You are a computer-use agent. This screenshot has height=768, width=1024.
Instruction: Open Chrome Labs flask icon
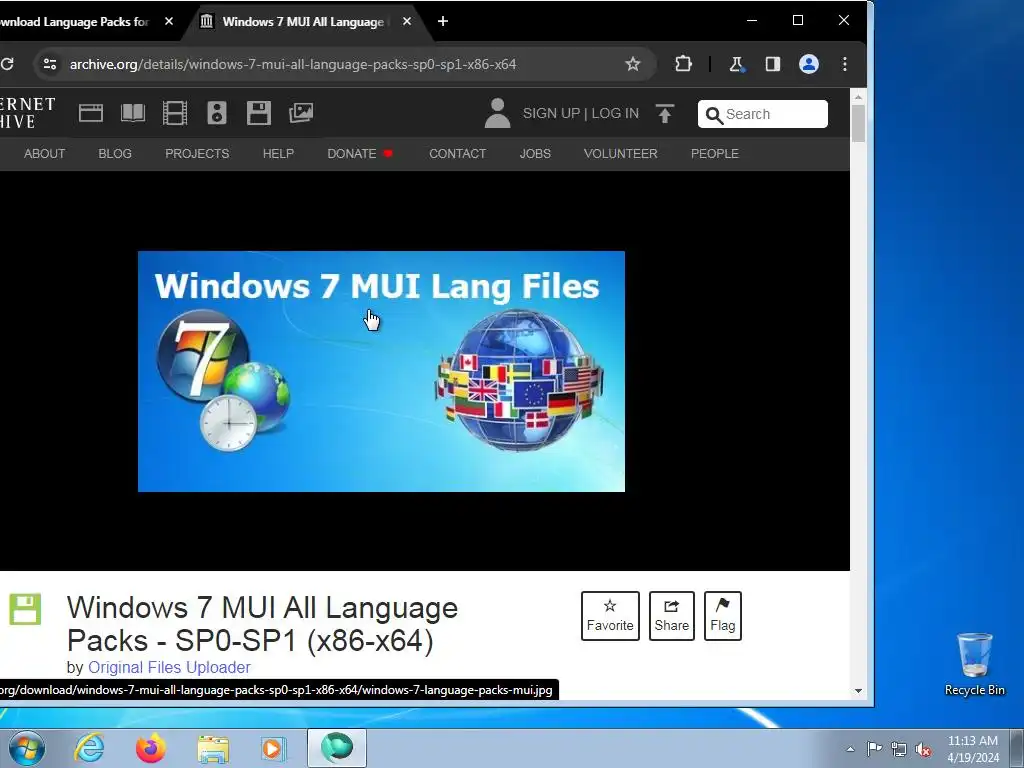coord(736,64)
